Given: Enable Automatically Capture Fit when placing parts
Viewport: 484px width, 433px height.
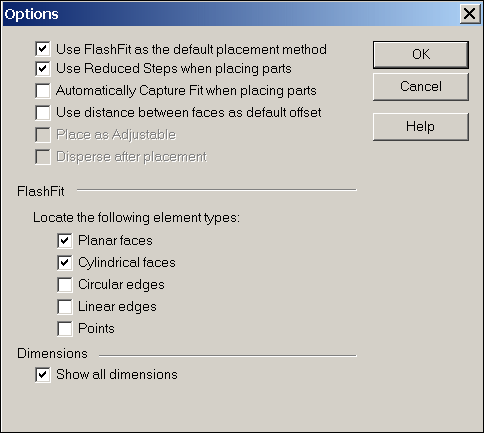Looking at the screenshot, I should 43,91.
